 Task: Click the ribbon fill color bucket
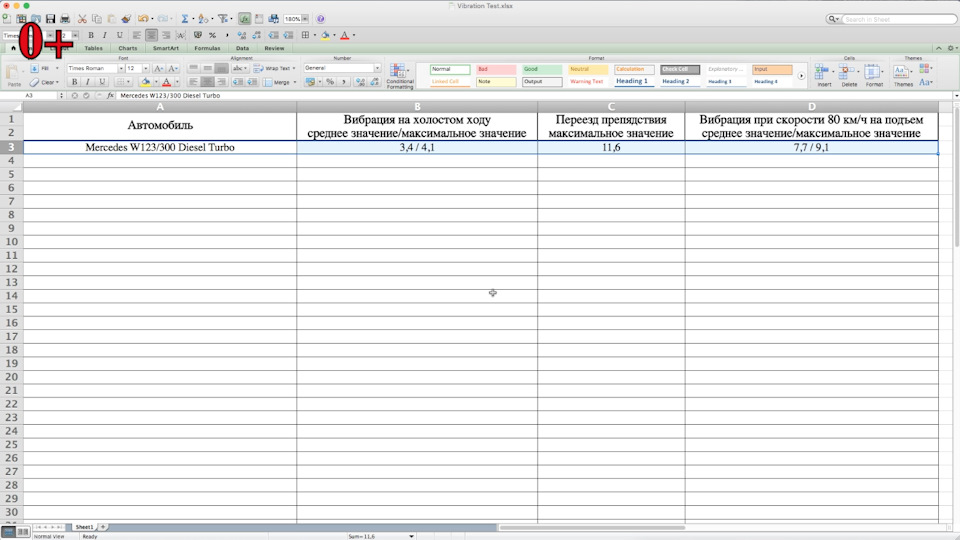click(145, 81)
